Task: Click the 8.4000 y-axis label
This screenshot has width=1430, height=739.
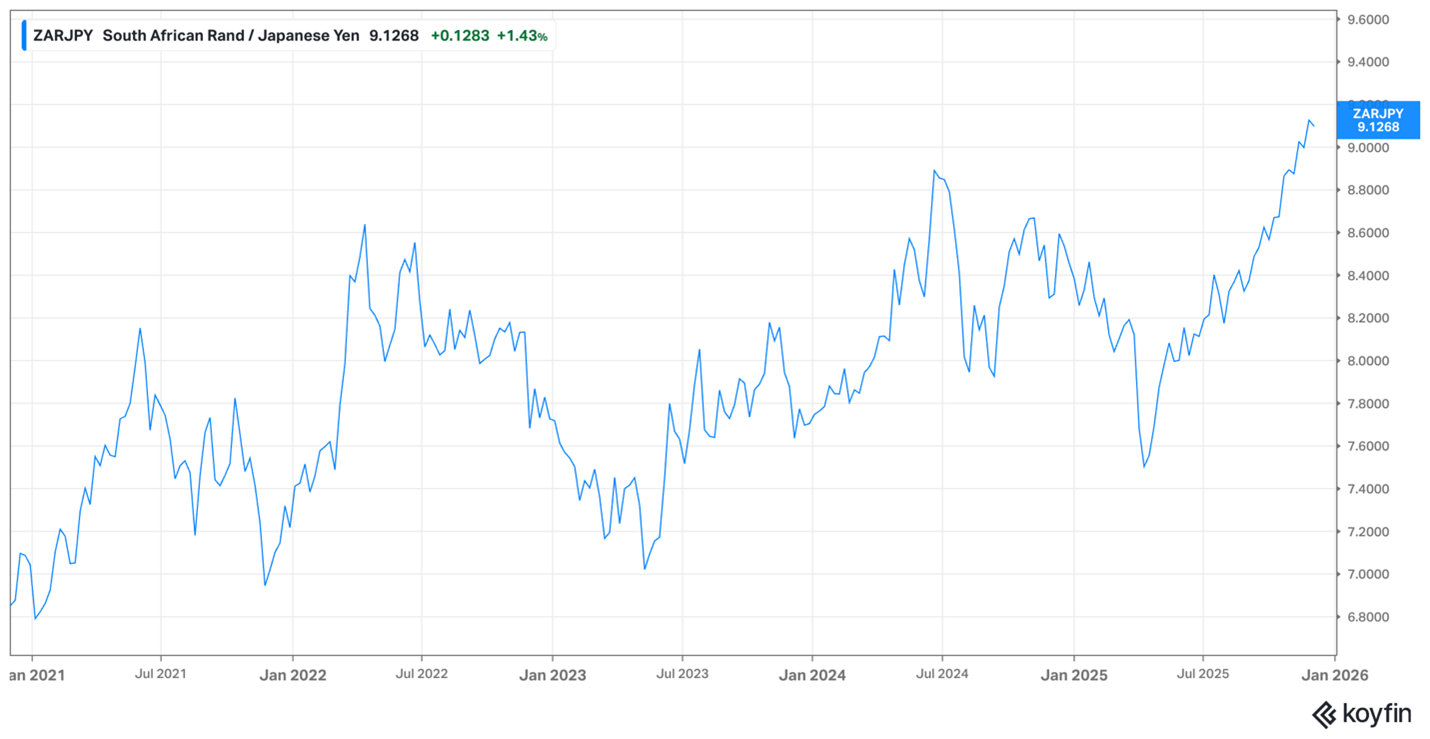Action: pyautogui.click(x=1369, y=275)
